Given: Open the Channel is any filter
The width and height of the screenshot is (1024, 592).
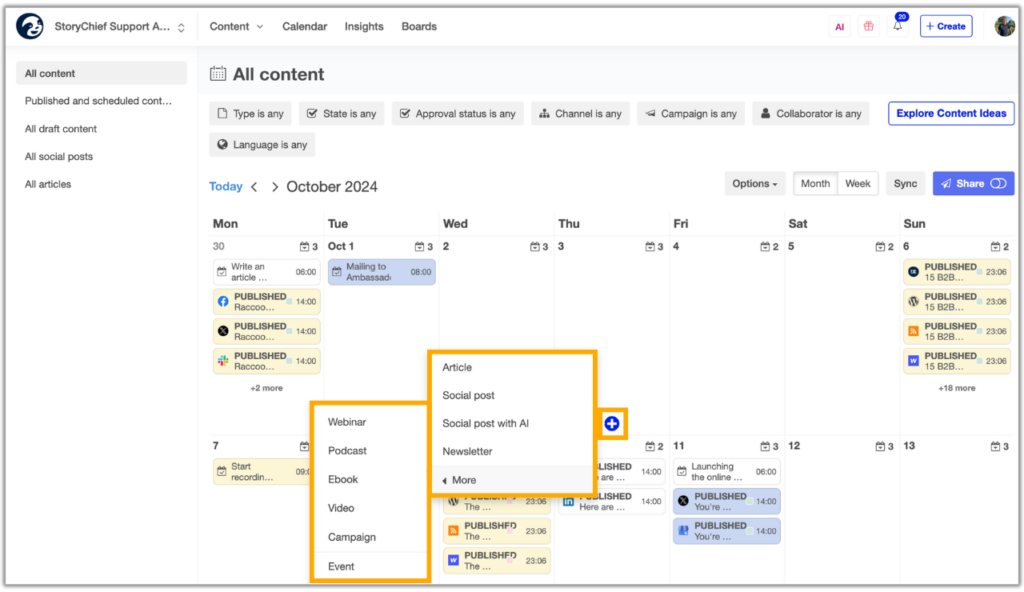Looking at the screenshot, I should click(580, 114).
